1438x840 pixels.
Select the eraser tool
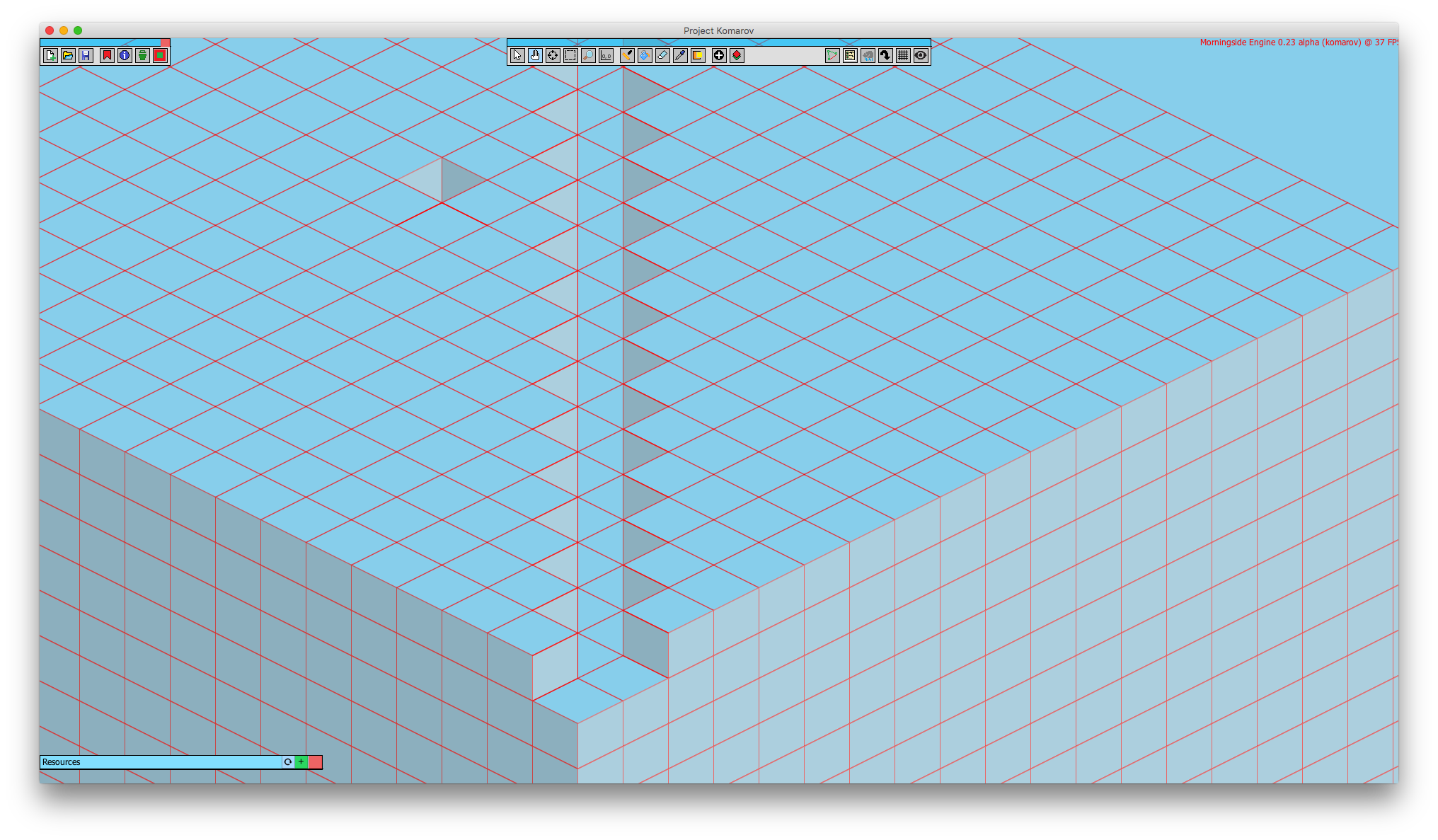point(662,56)
